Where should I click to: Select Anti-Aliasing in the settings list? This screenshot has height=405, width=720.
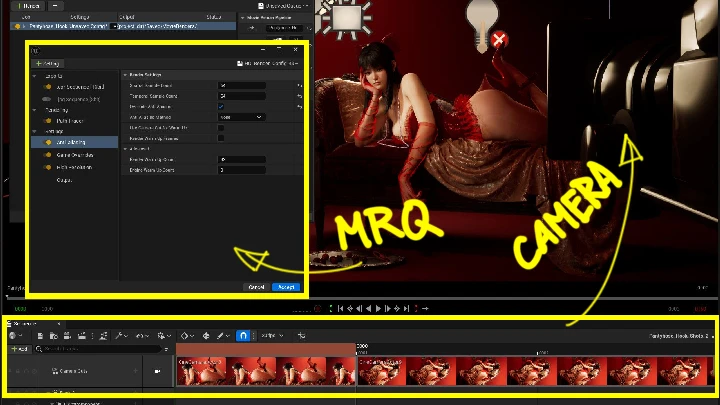tap(71, 142)
